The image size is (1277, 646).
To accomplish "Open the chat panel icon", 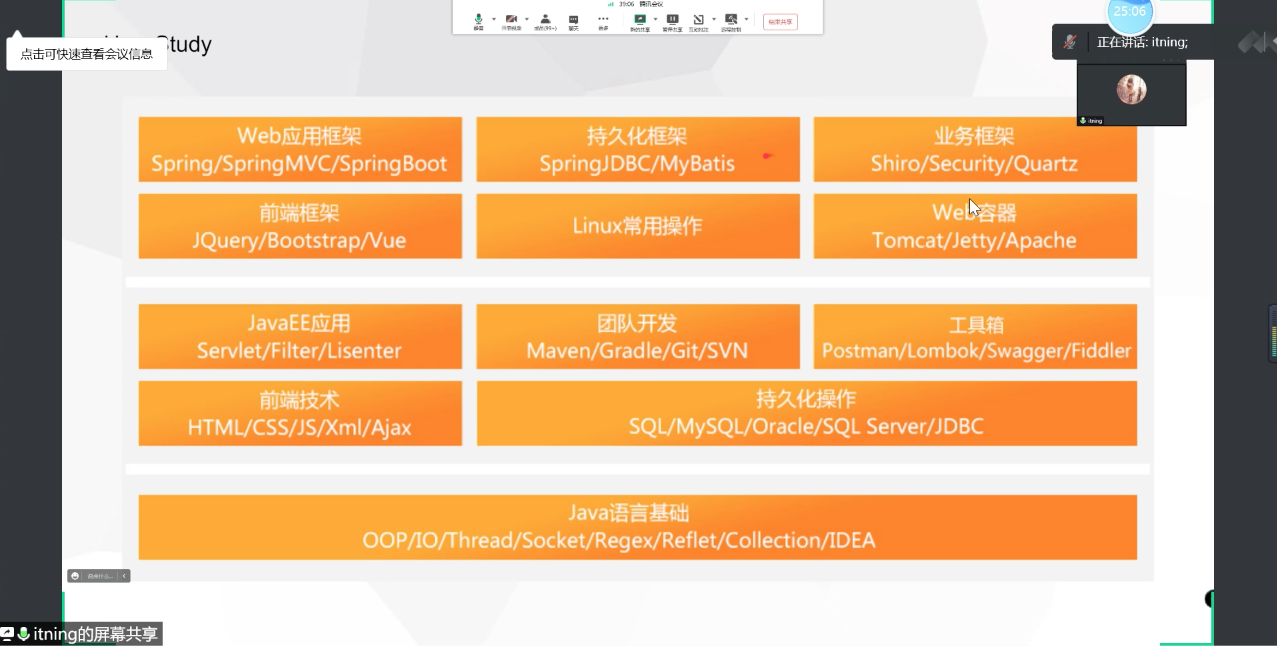I will point(573,22).
